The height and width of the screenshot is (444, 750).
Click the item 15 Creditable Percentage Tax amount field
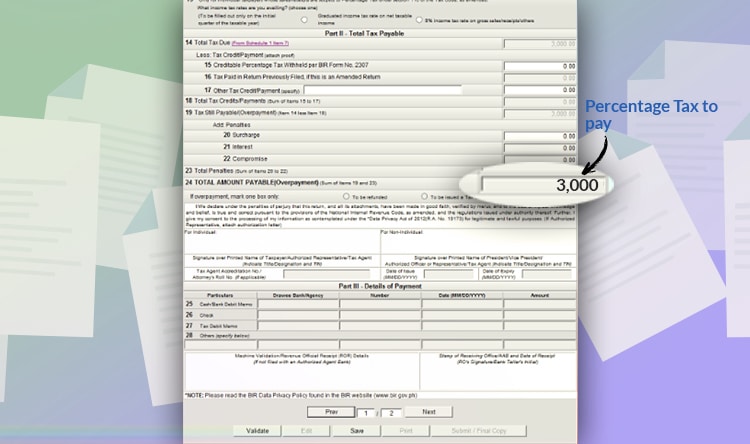coord(540,66)
